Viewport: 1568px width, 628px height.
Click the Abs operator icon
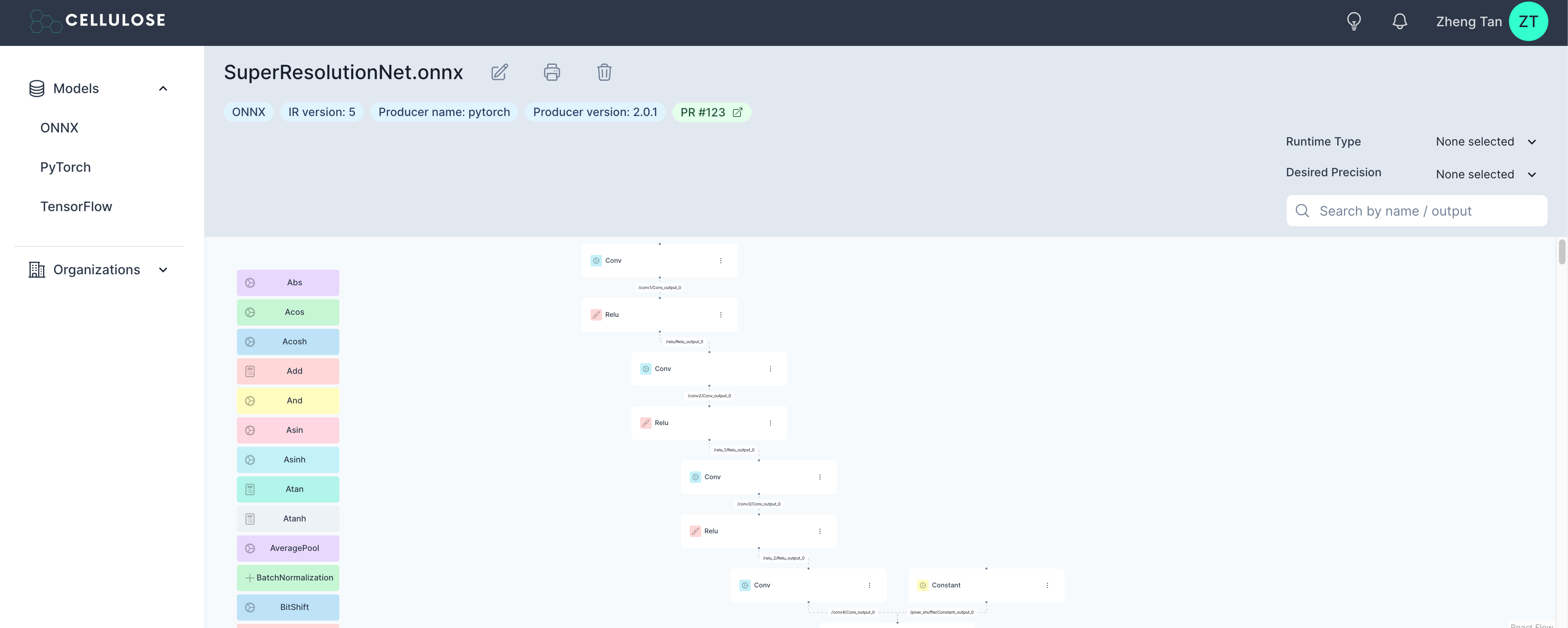pos(250,282)
